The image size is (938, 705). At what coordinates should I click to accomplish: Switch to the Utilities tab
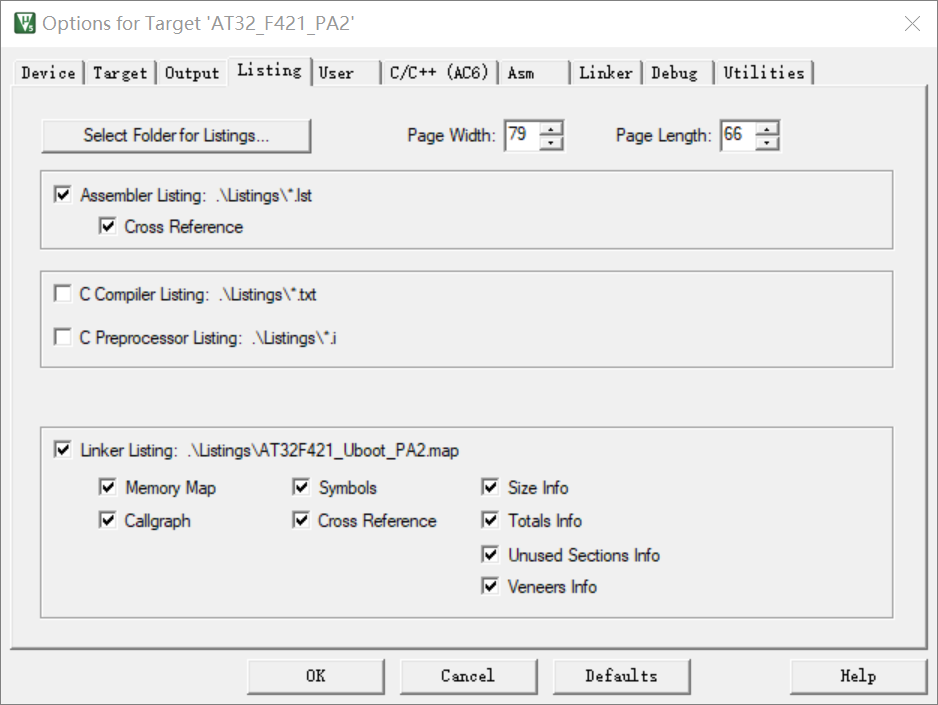coord(764,73)
